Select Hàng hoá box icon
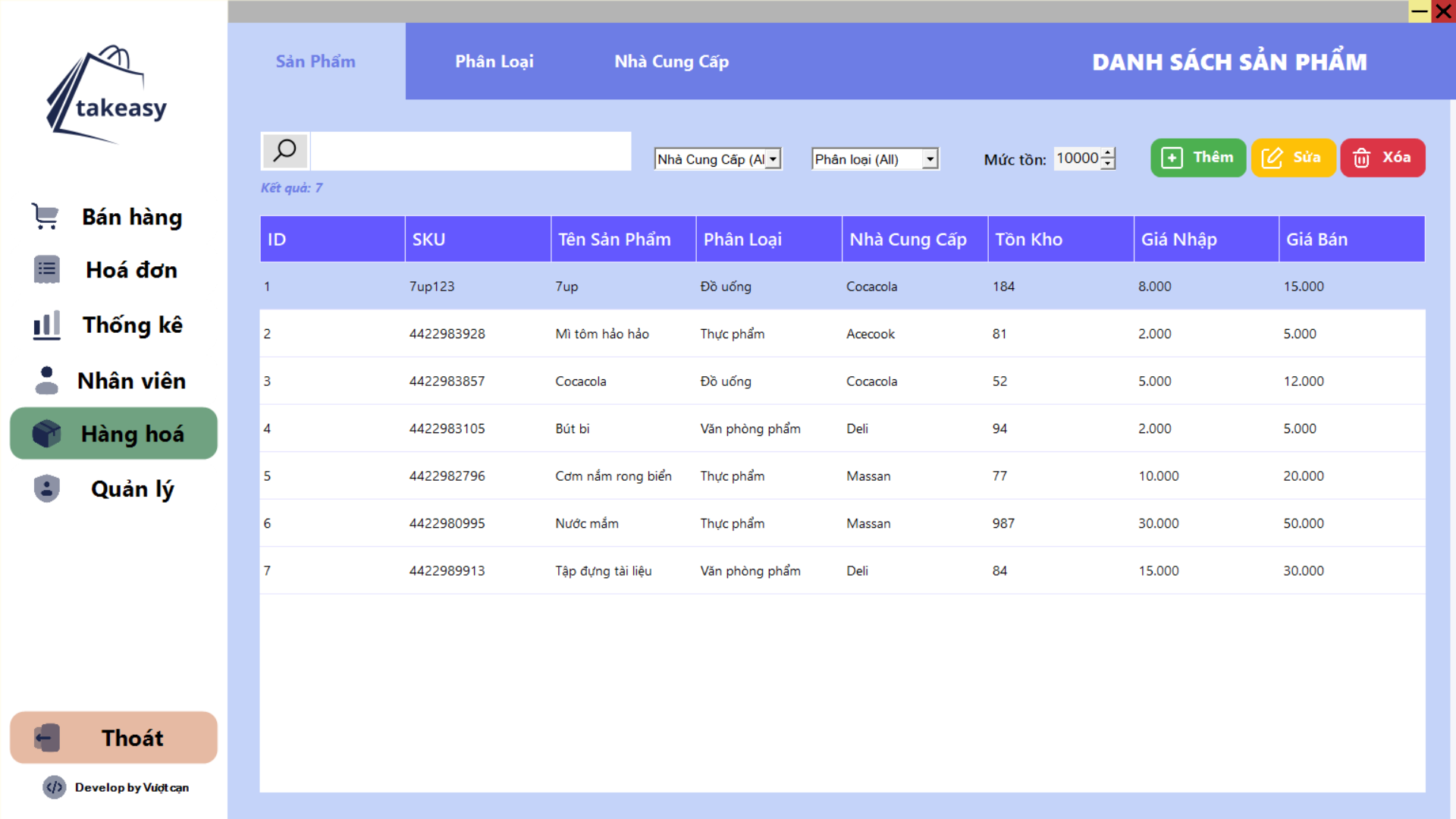1456x819 pixels. 46,434
